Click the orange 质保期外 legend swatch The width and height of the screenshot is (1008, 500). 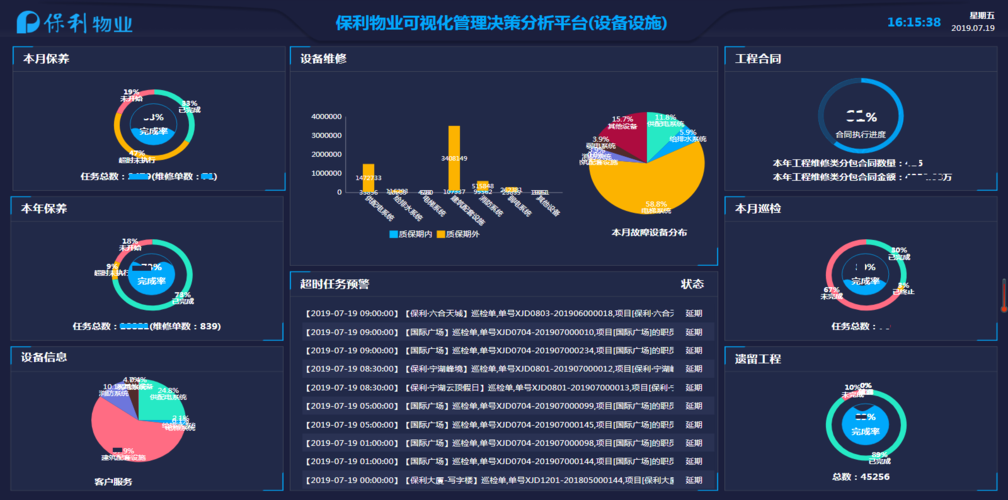tap(441, 235)
